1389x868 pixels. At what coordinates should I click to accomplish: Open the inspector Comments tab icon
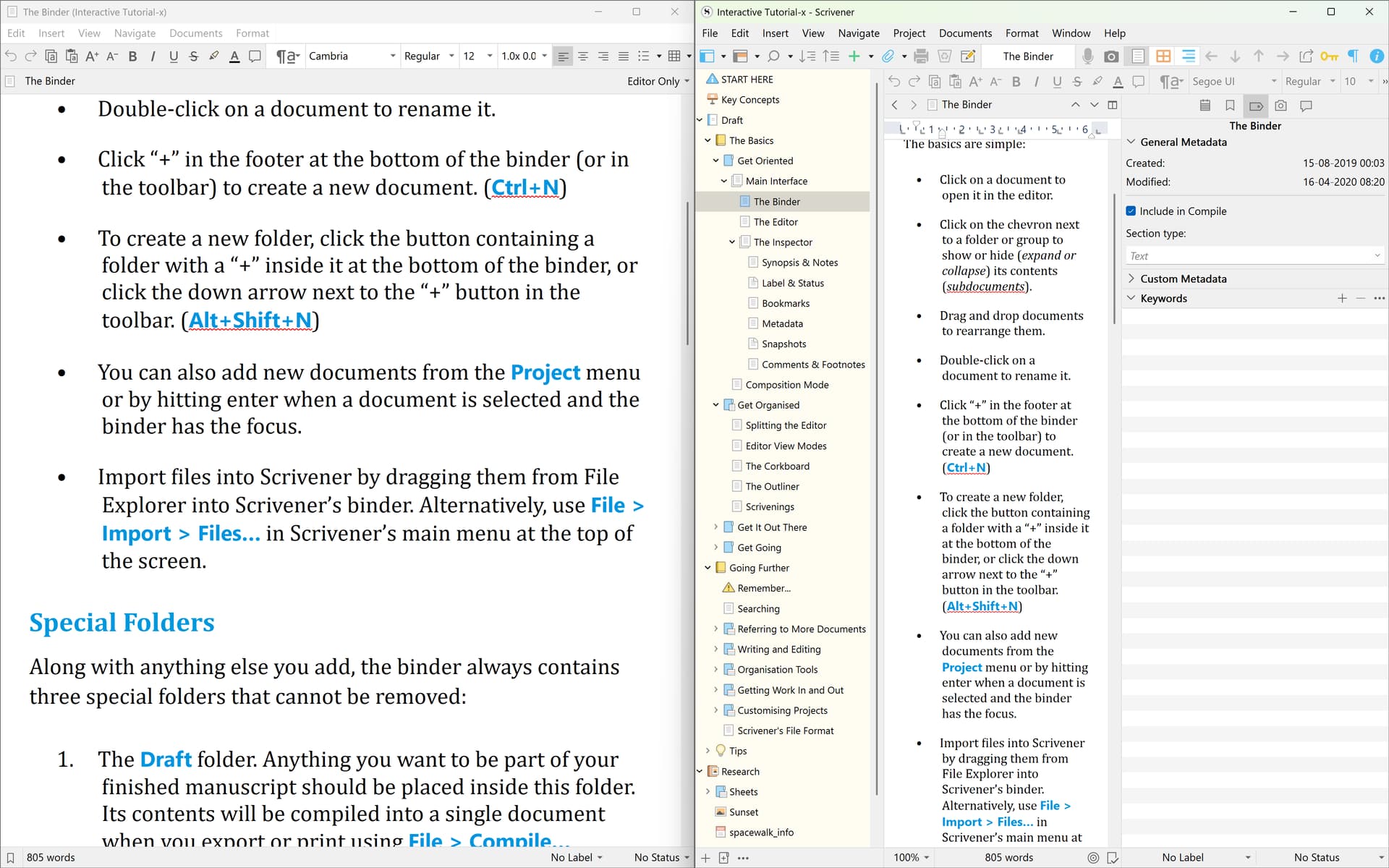pos(1307,106)
